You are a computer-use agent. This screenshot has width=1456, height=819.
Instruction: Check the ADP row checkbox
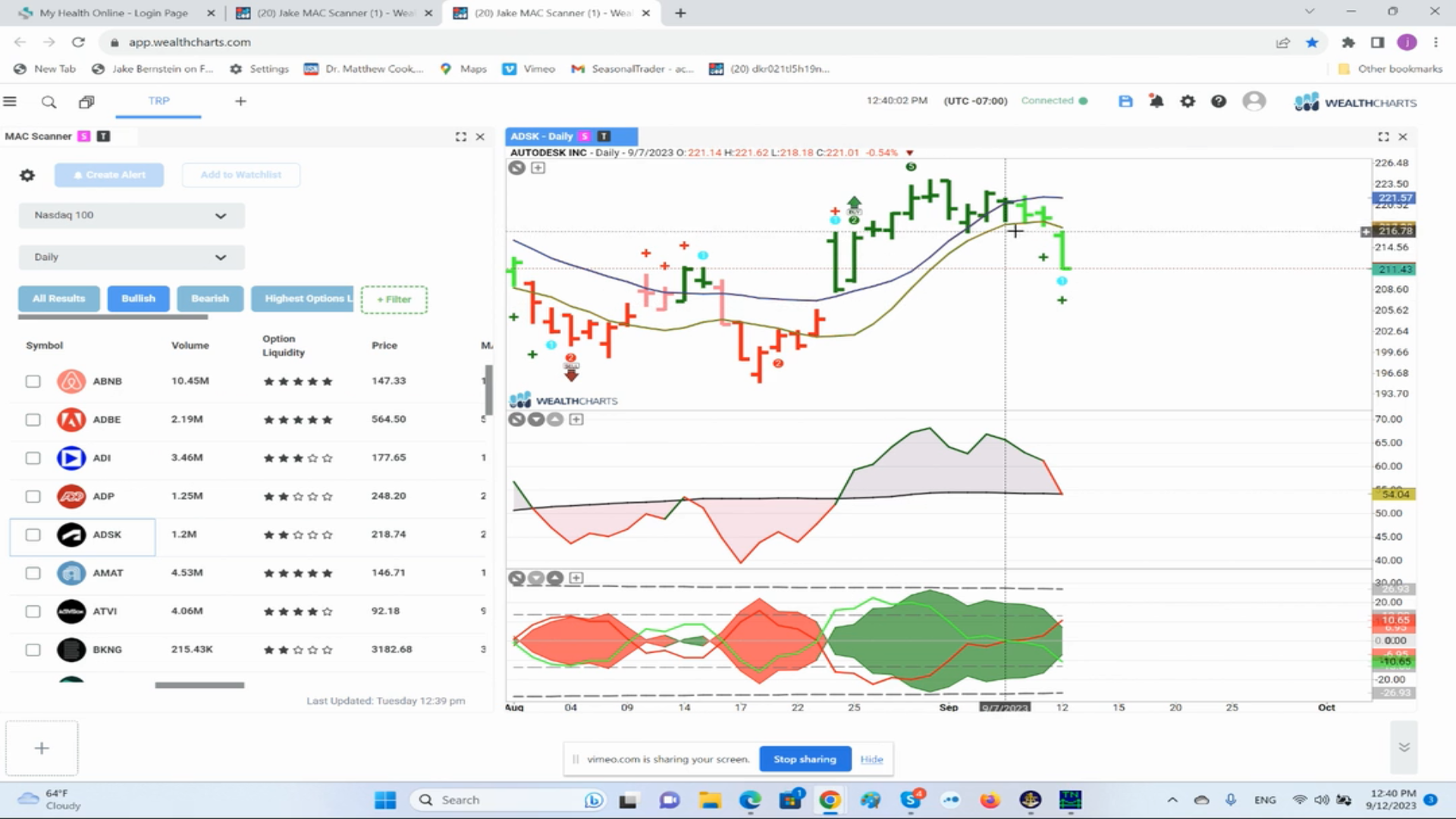click(33, 497)
